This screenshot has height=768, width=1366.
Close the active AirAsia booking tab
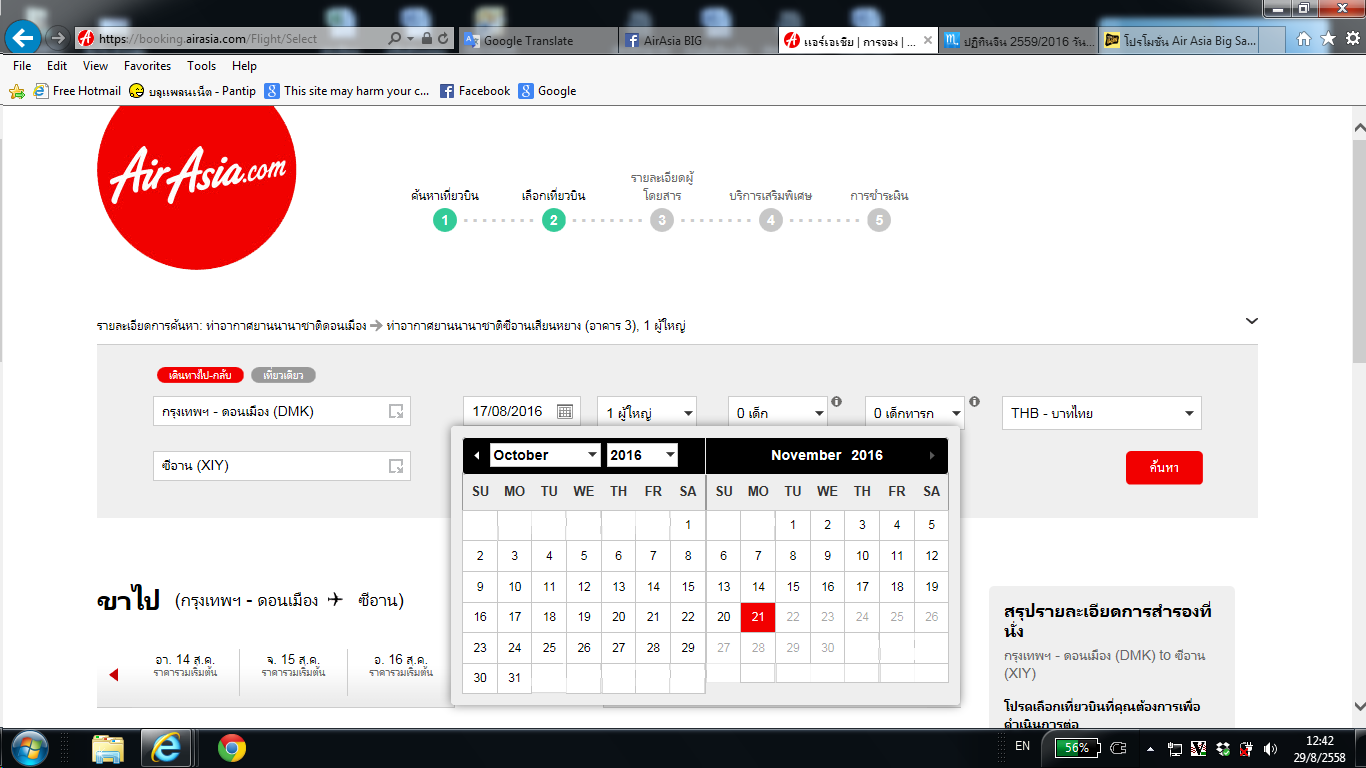pyautogui.click(x=927, y=40)
